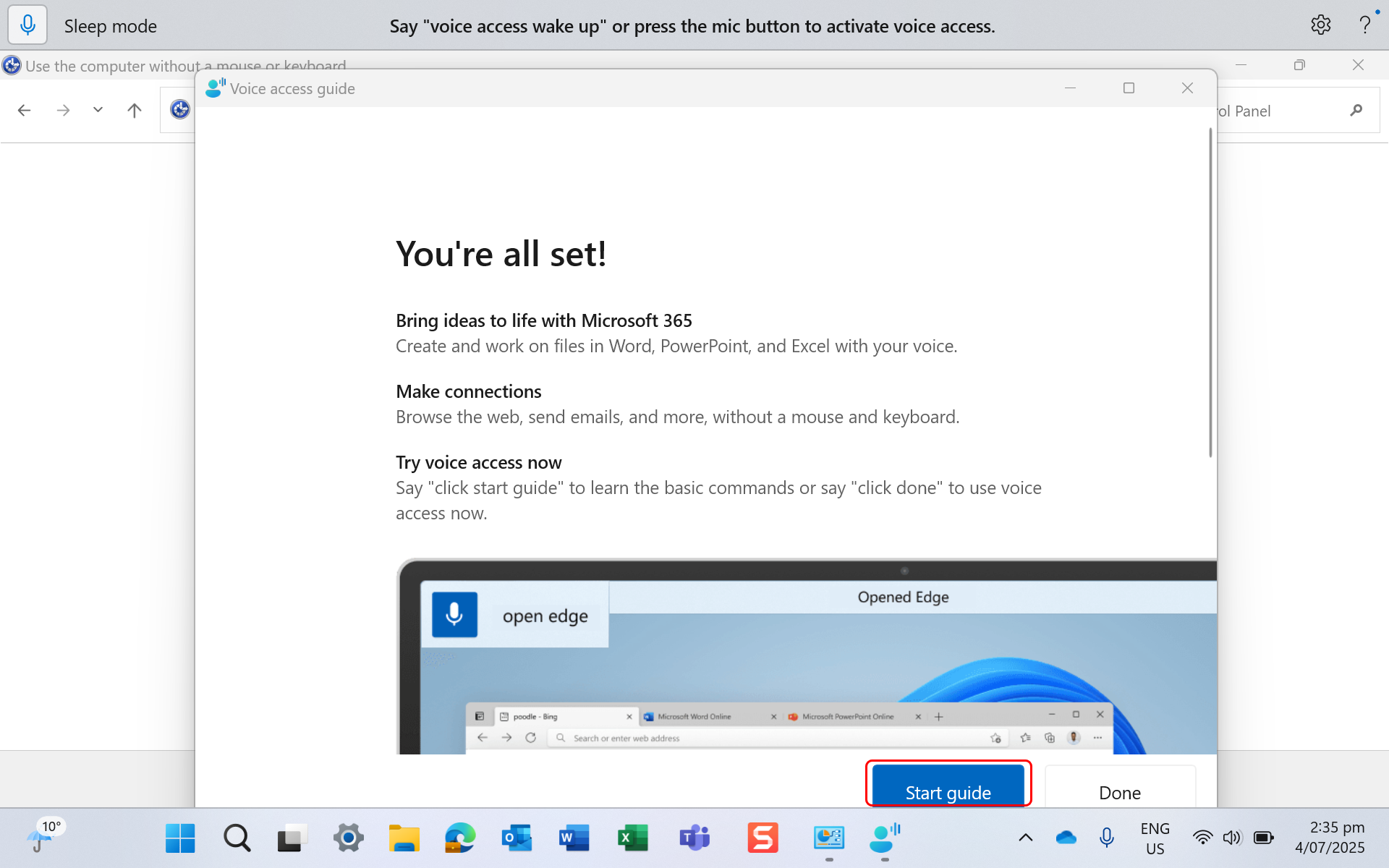Click Start guide button
The height and width of the screenshot is (868, 1389).
click(x=948, y=786)
